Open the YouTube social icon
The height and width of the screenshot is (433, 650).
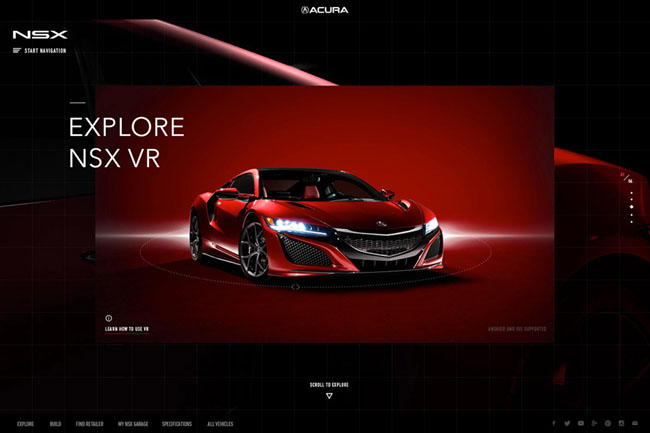coord(581,423)
